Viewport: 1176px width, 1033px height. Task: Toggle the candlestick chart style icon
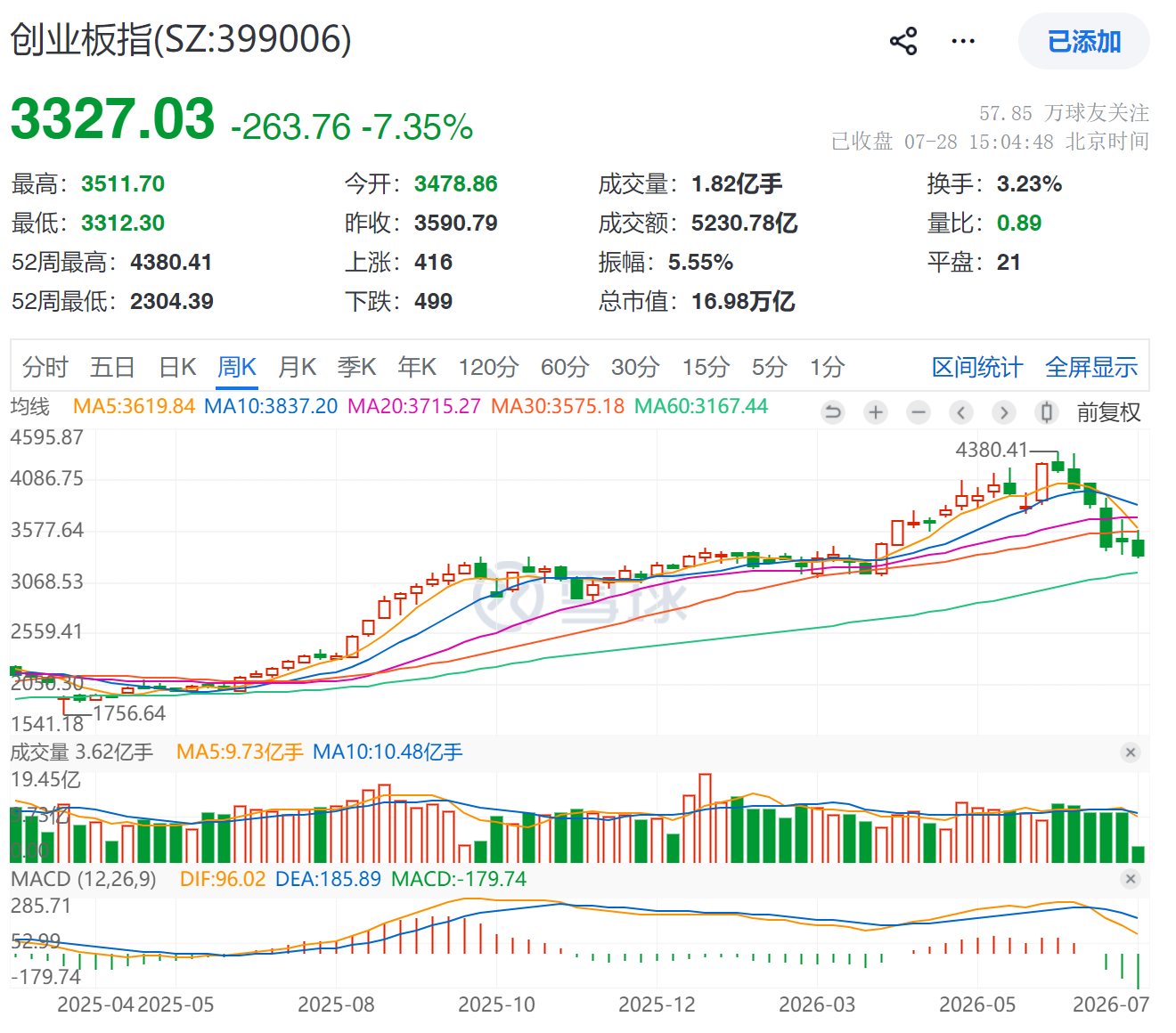[1047, 412]
